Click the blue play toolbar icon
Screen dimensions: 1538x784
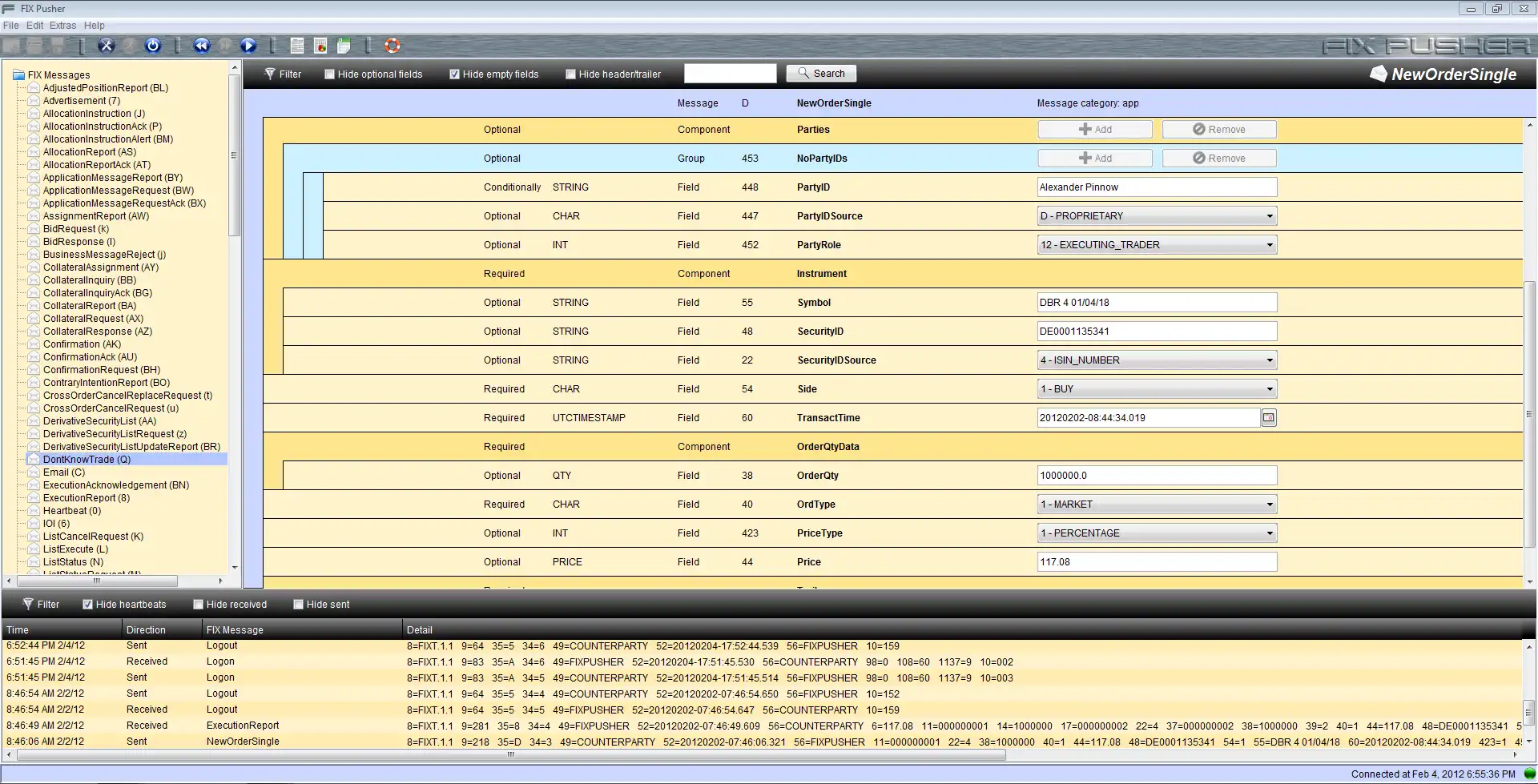click(x=248, y=46)
